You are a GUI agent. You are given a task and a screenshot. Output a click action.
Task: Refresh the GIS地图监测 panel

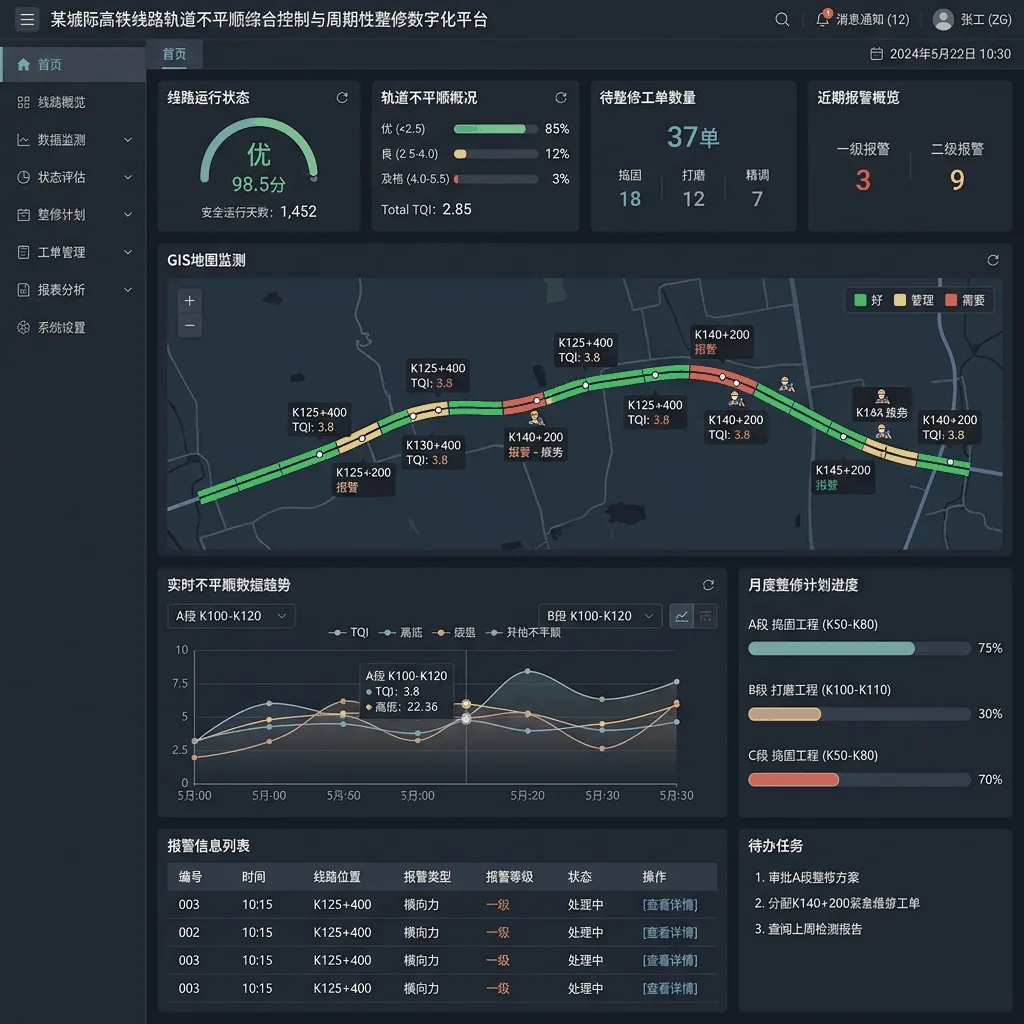[x=993, y=261]
